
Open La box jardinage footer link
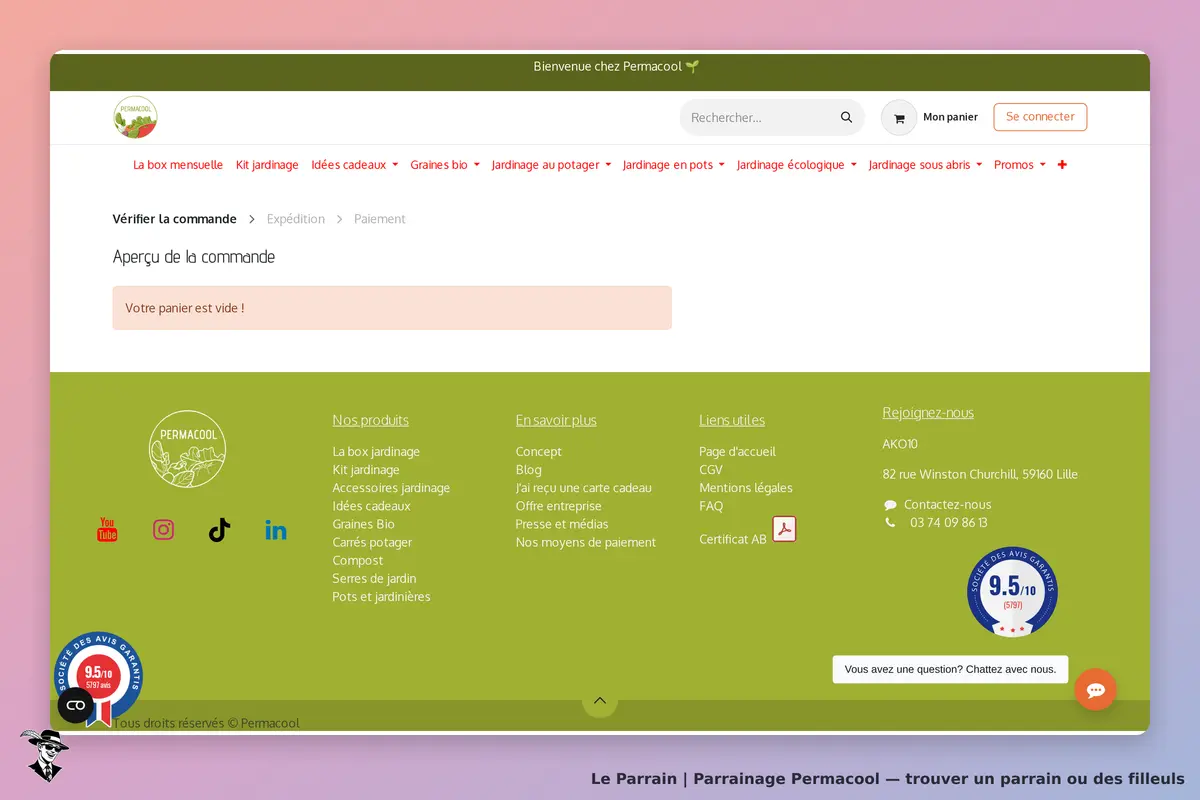(376, 452)
